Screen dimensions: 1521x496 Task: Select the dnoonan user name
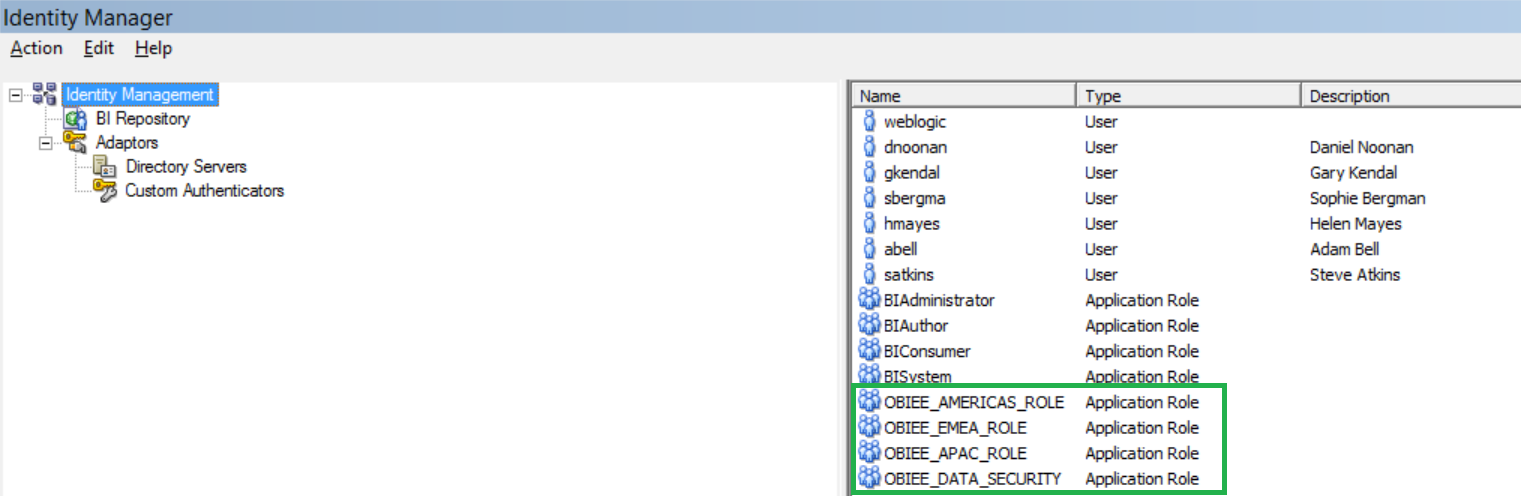tap(916, 147)
